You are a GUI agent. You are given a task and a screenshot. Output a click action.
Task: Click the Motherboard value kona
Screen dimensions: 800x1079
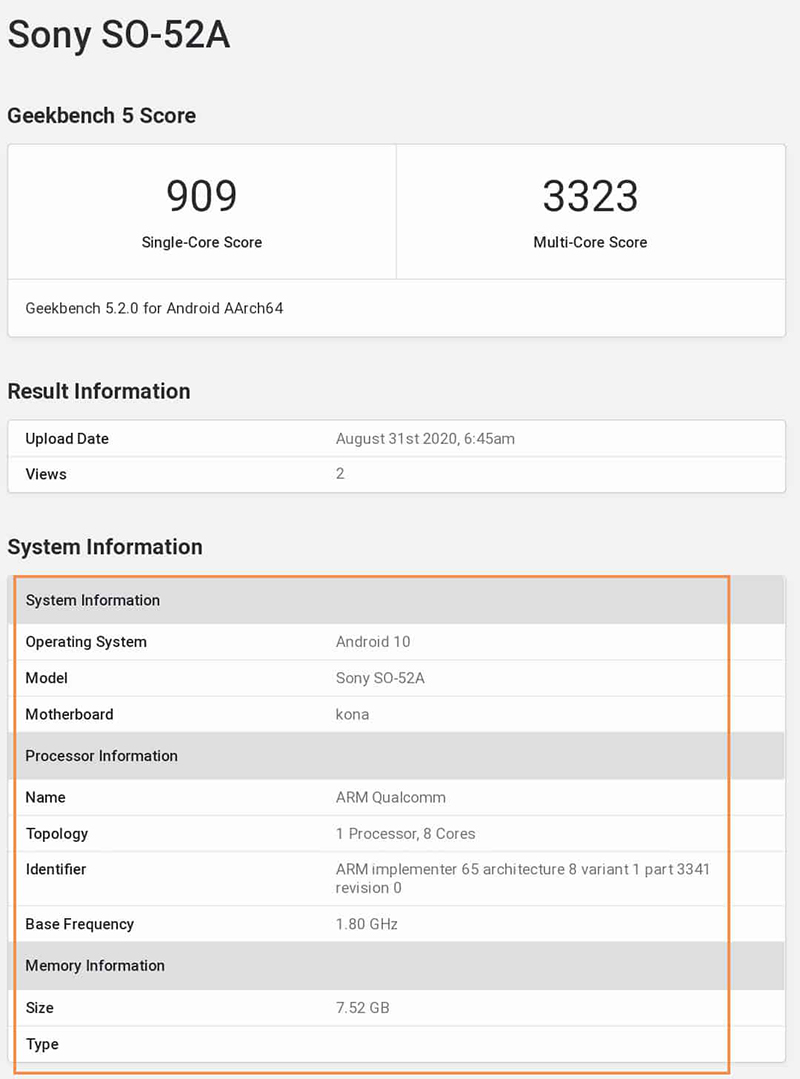pyautogui.click(x=352, y=714)
